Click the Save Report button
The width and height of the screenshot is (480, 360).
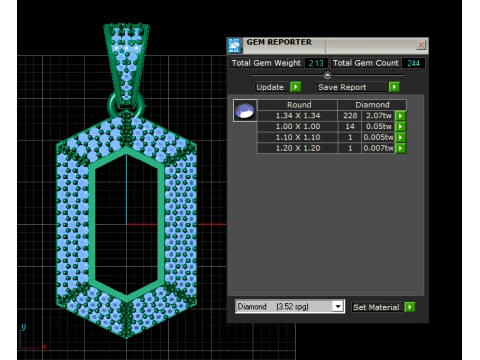(352, 87)
